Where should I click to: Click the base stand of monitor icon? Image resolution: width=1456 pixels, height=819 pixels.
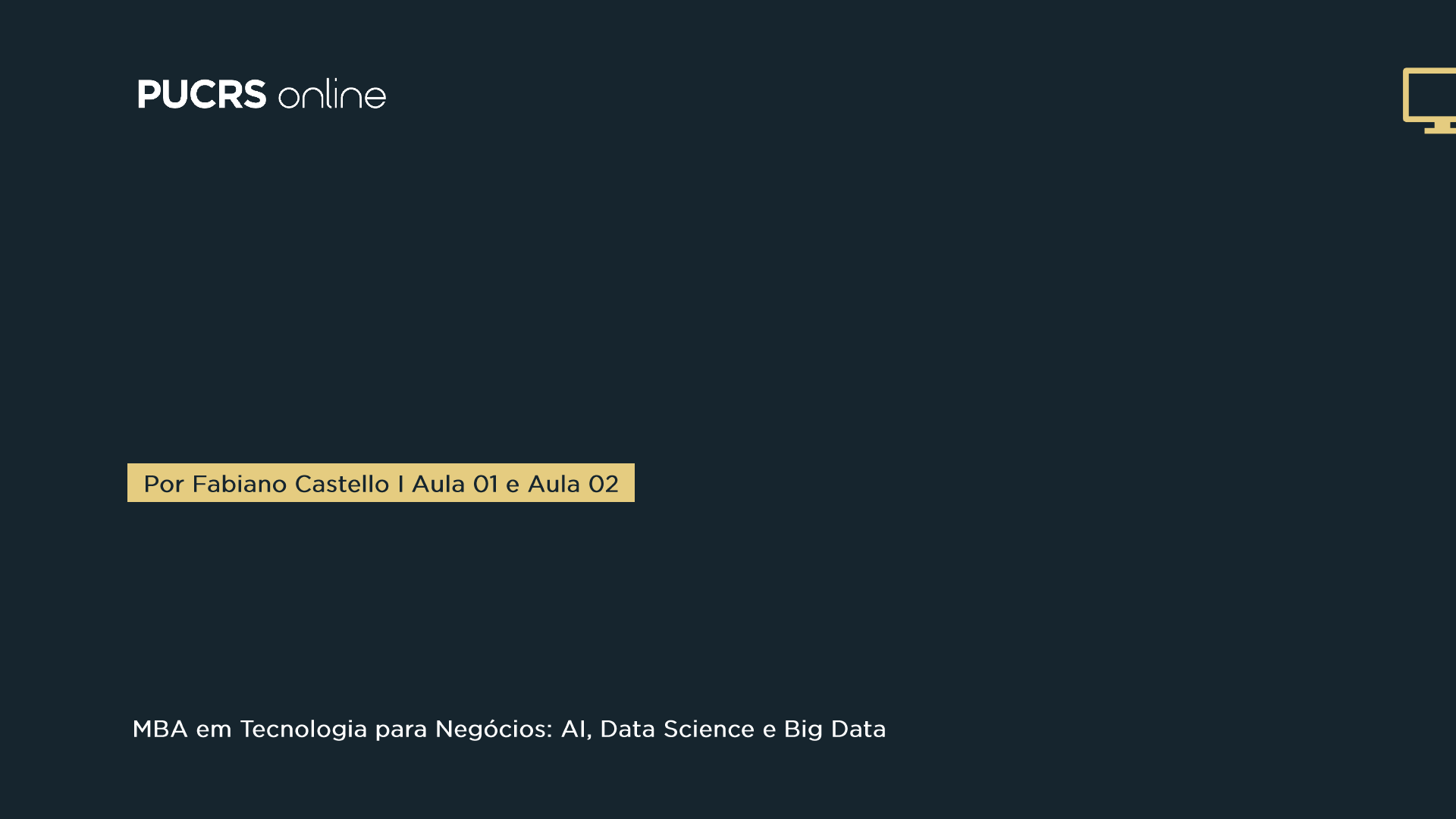coord(1441,129)
